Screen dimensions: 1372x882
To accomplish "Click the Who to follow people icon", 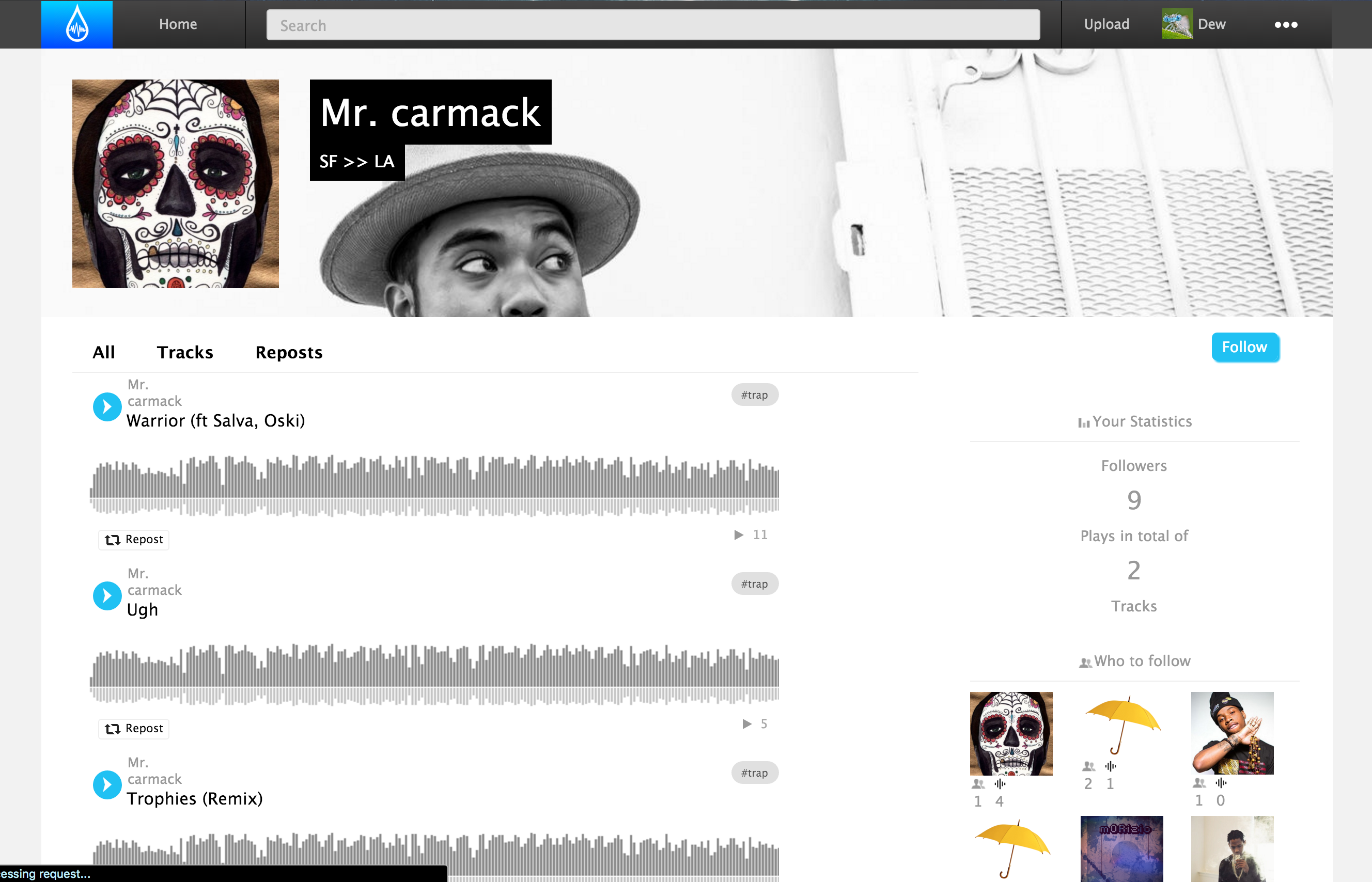I will tap(1085, 663).
